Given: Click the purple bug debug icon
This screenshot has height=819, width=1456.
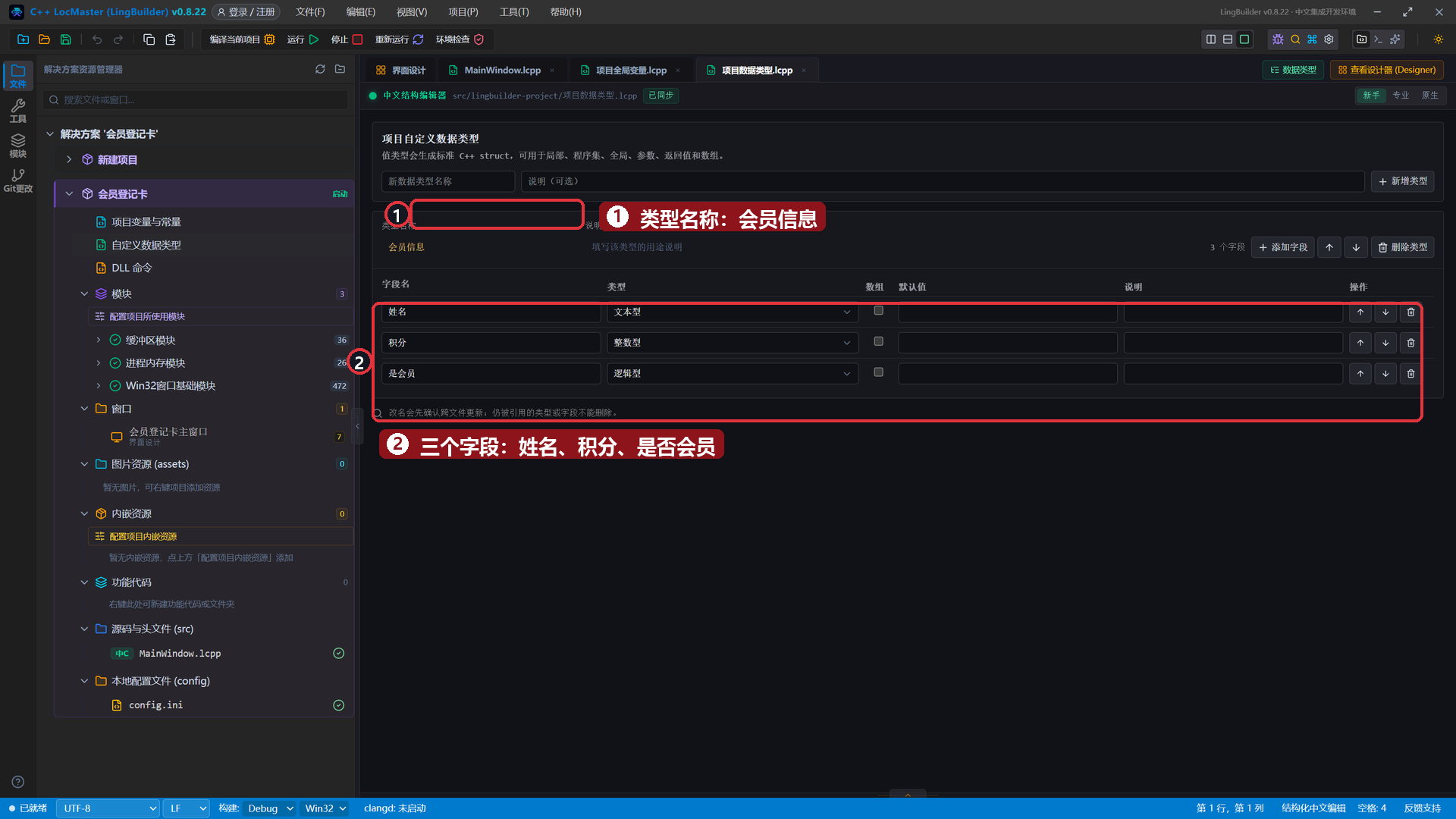Looking at the screenshot, I should (x=1278, y=39).
